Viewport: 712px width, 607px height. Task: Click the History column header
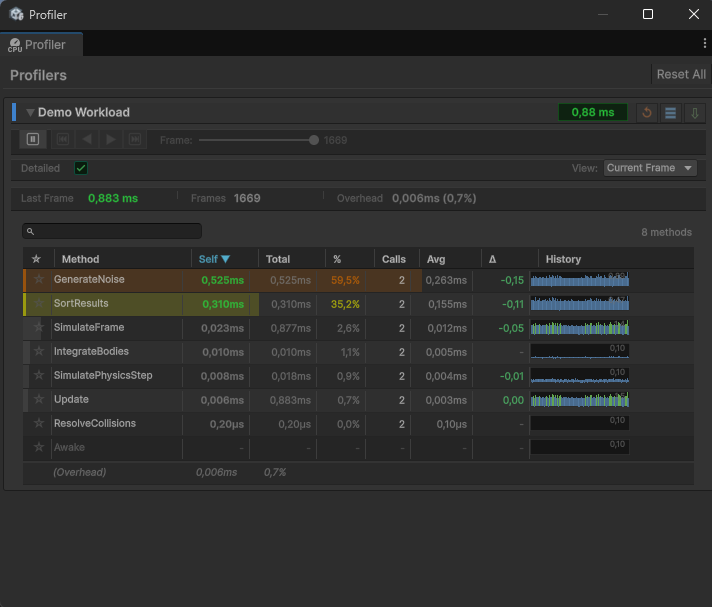(x=564, y=259)
